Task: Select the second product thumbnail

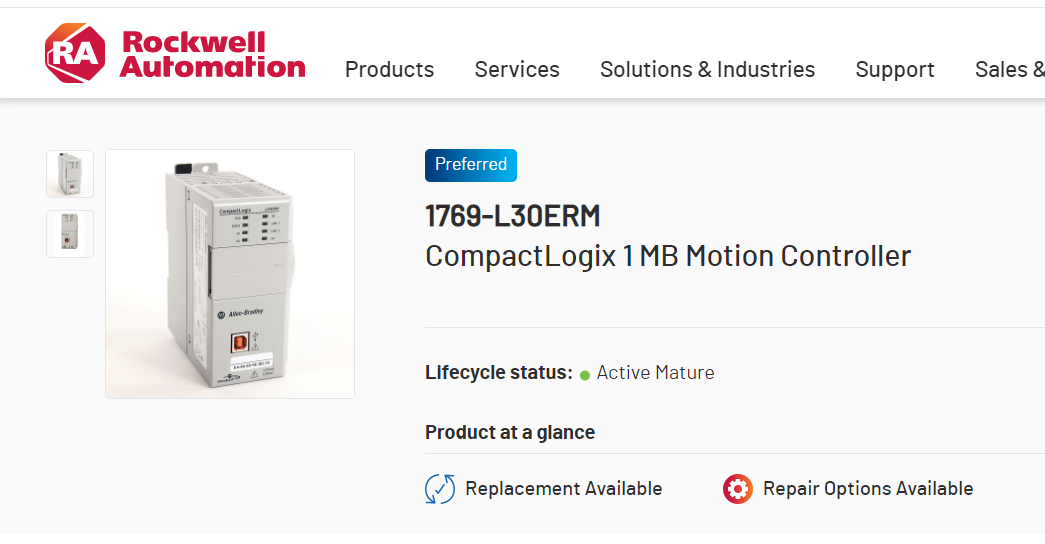Action: tap(70, 234)
